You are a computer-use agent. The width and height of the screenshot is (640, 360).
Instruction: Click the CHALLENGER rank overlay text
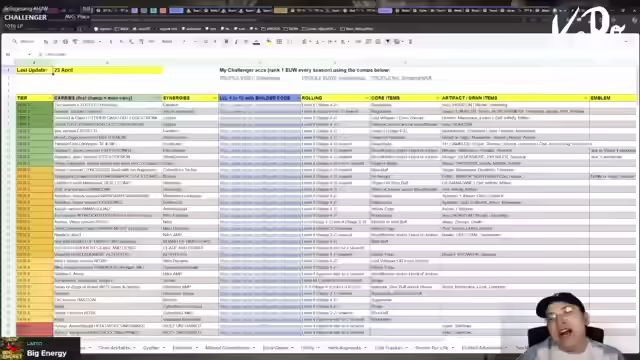pos(26,18)
